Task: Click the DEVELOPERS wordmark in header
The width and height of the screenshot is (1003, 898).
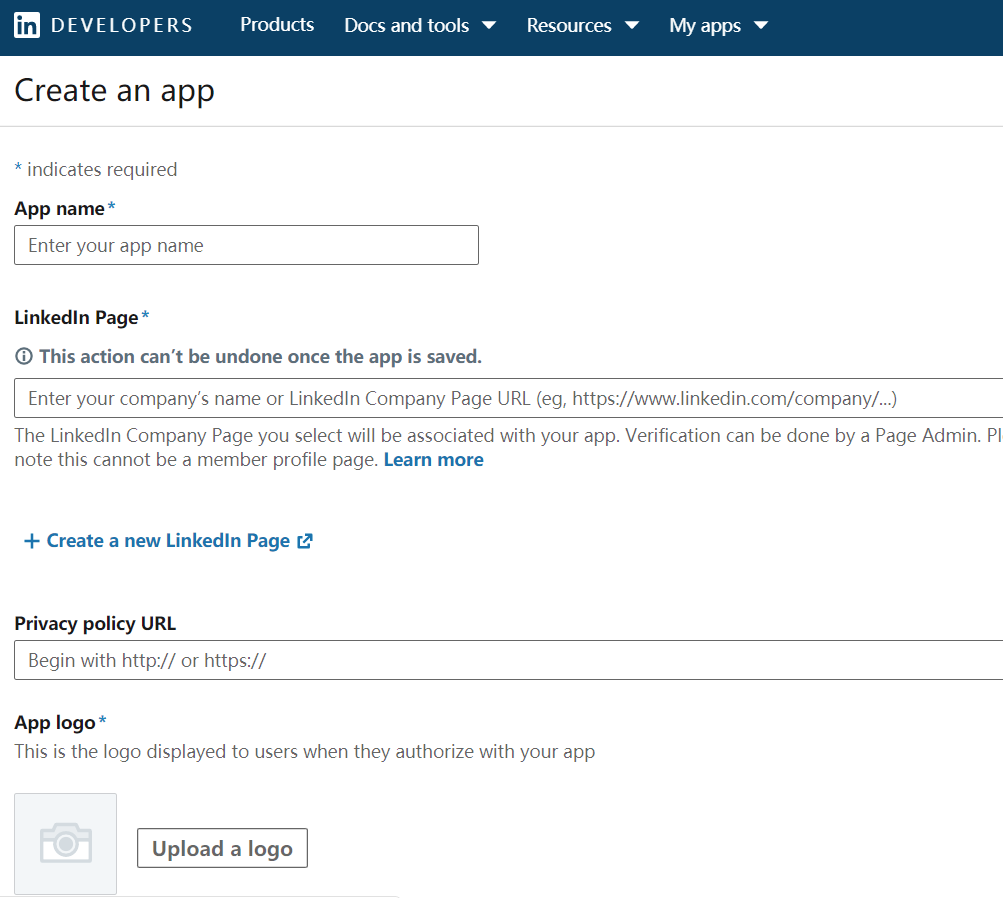Action: (121, 26)
